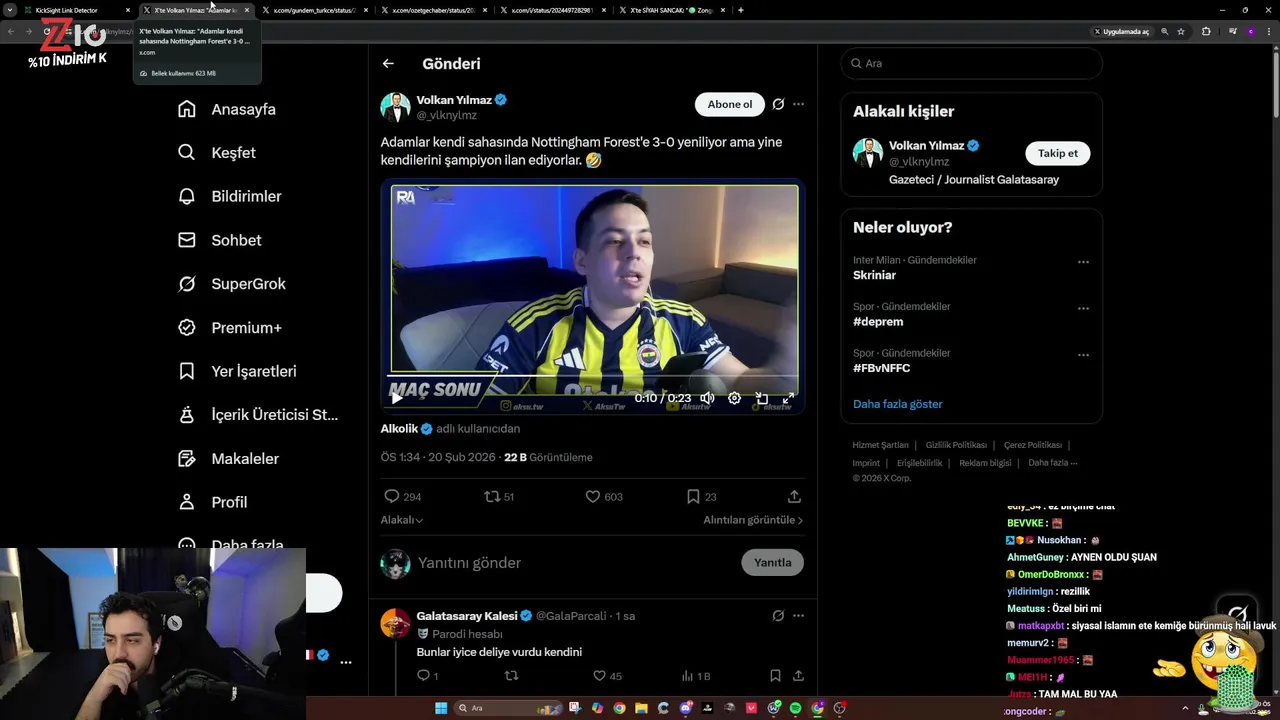Open the Alkolik user link
This screenshot has height=720, width=1280.
(x=399, y=428)
